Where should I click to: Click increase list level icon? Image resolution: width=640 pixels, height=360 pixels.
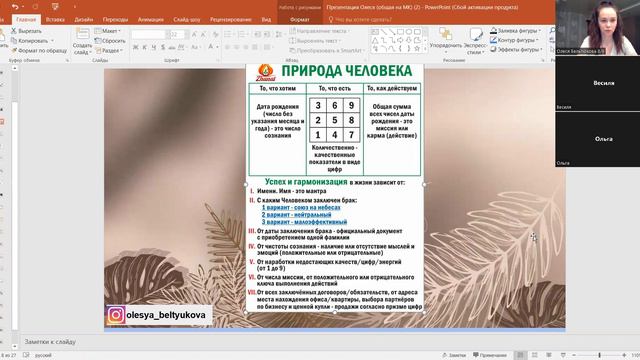coord(267,35)
